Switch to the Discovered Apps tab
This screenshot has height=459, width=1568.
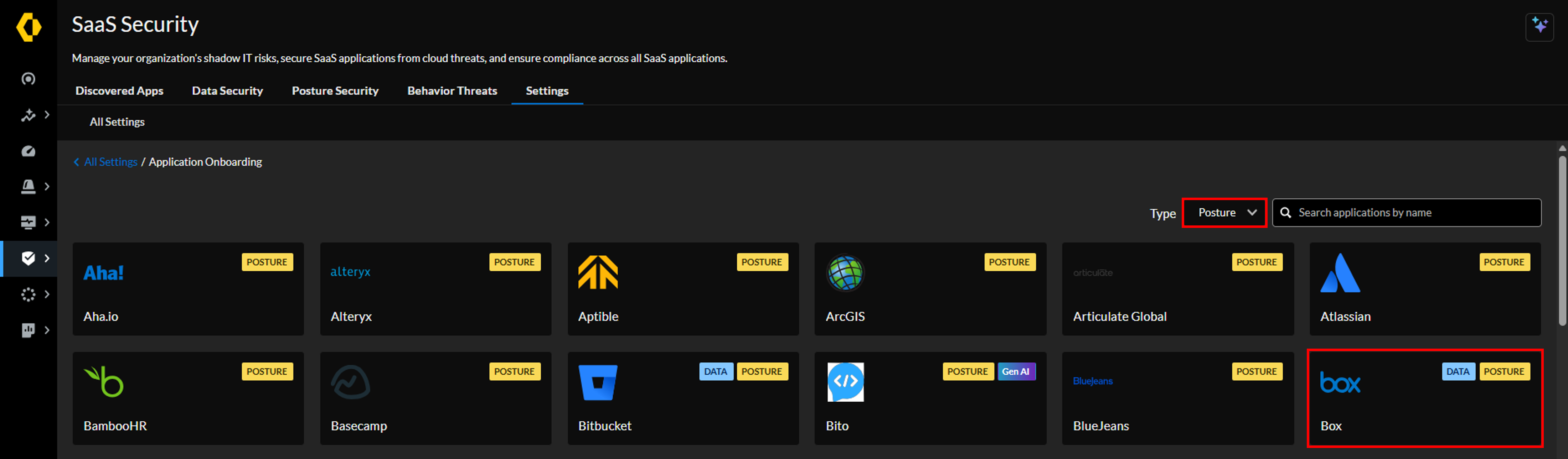click(119, 90)
